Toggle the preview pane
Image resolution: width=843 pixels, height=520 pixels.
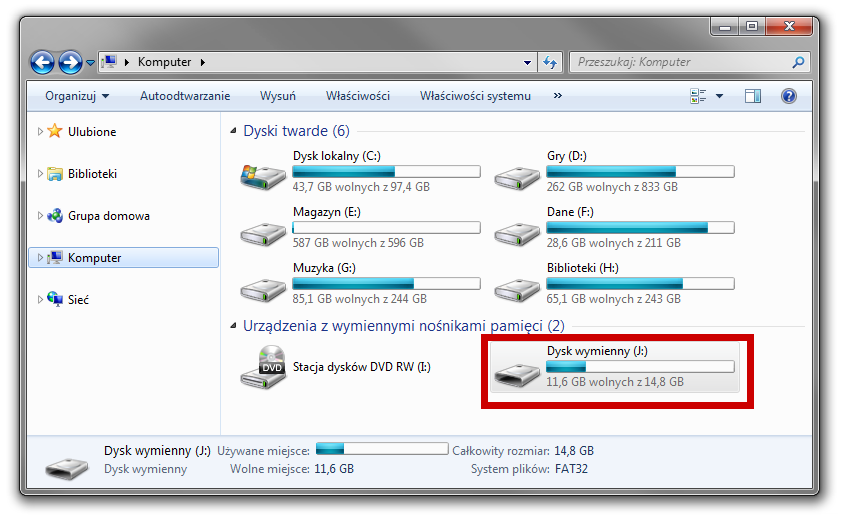[x=753, y=96]
